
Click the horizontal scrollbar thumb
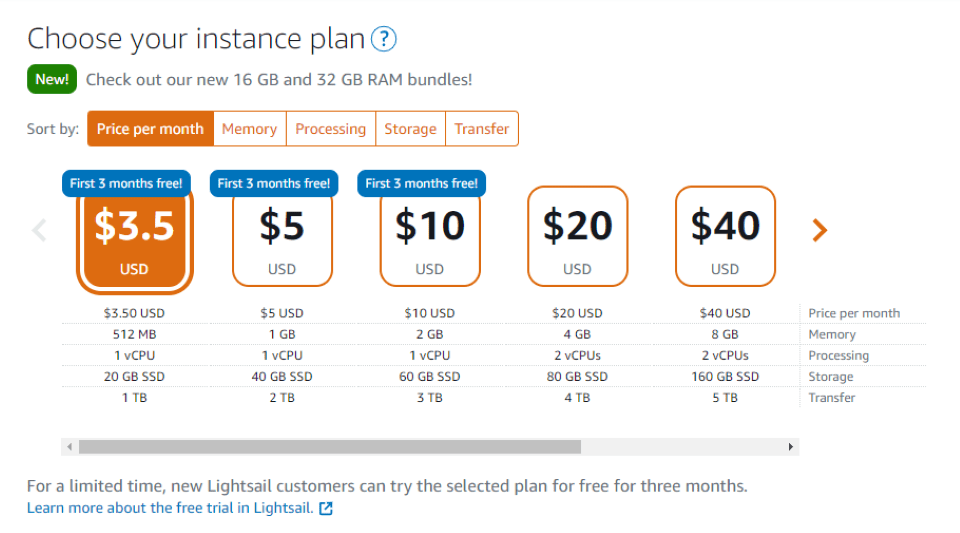(x=330, y=447)
